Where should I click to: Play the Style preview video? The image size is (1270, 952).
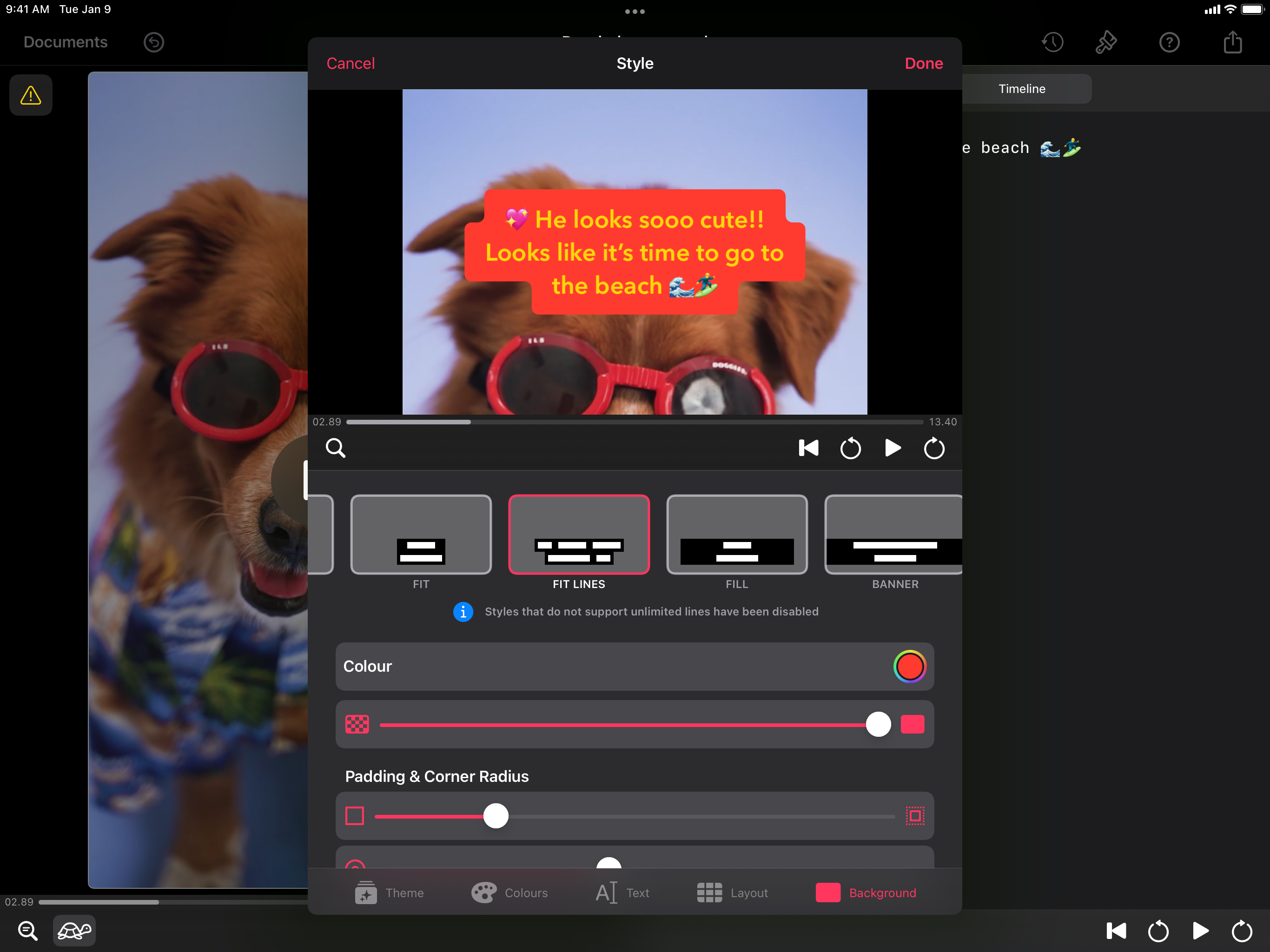(892, 448)
